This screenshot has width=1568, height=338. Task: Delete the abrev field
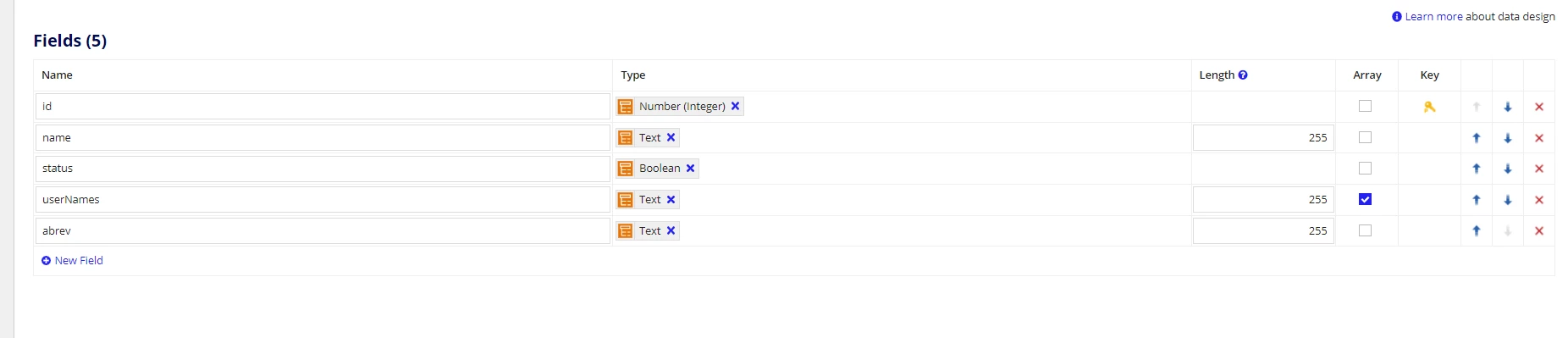click(1539, 230)
